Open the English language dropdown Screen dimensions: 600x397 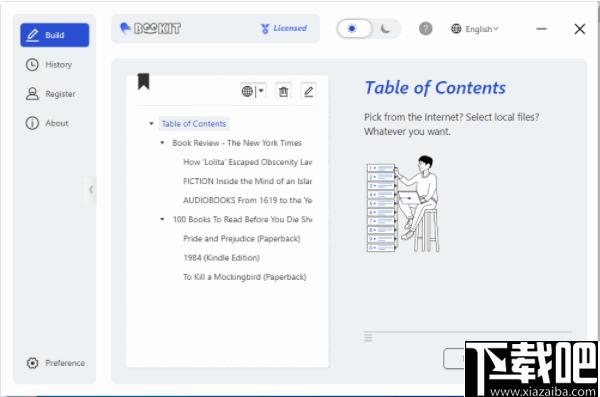point(475,29)
